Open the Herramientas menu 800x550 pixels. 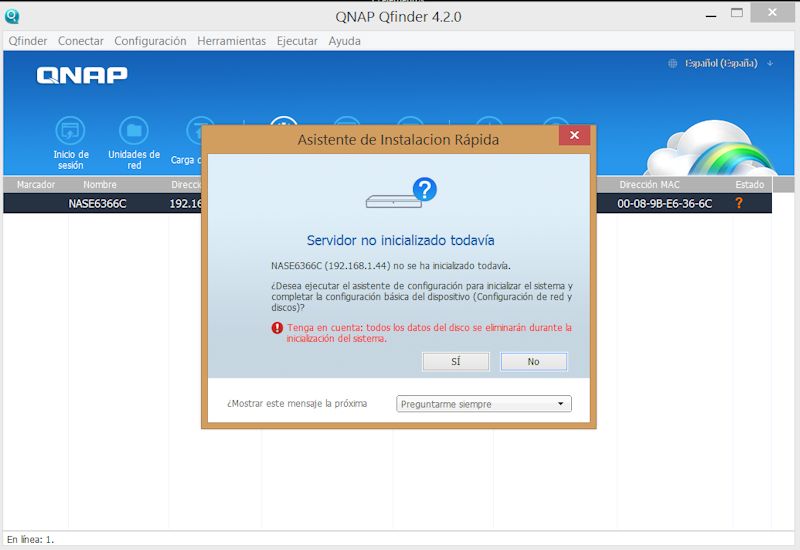pyautogui.click(x=232, y=41)
